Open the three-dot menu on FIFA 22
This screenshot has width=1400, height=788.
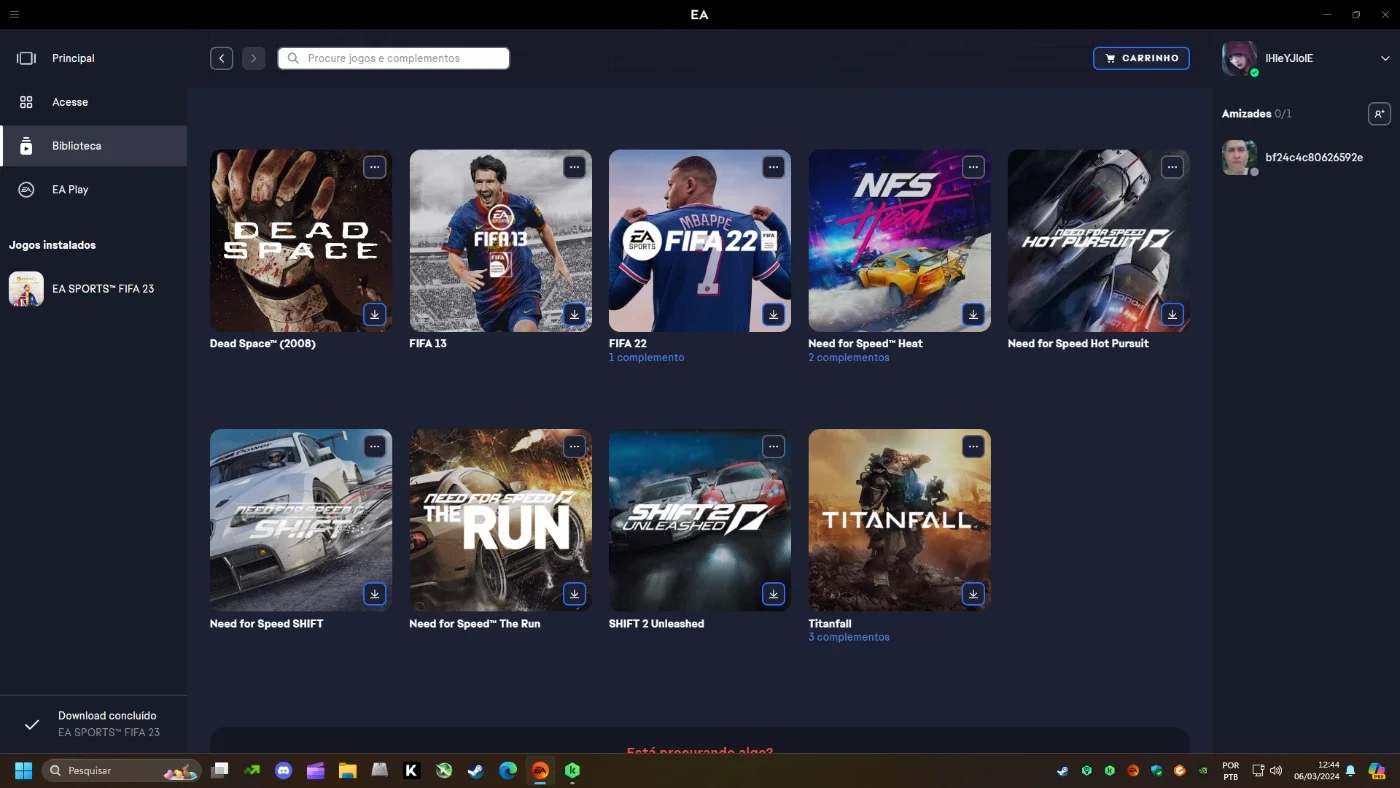pos(773,167)
